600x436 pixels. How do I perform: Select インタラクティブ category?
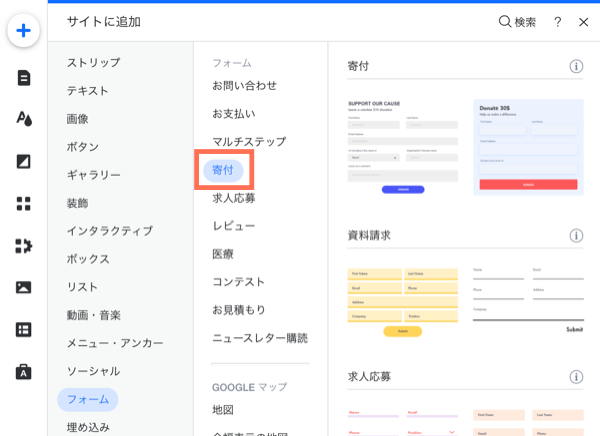tap(110, 231)
